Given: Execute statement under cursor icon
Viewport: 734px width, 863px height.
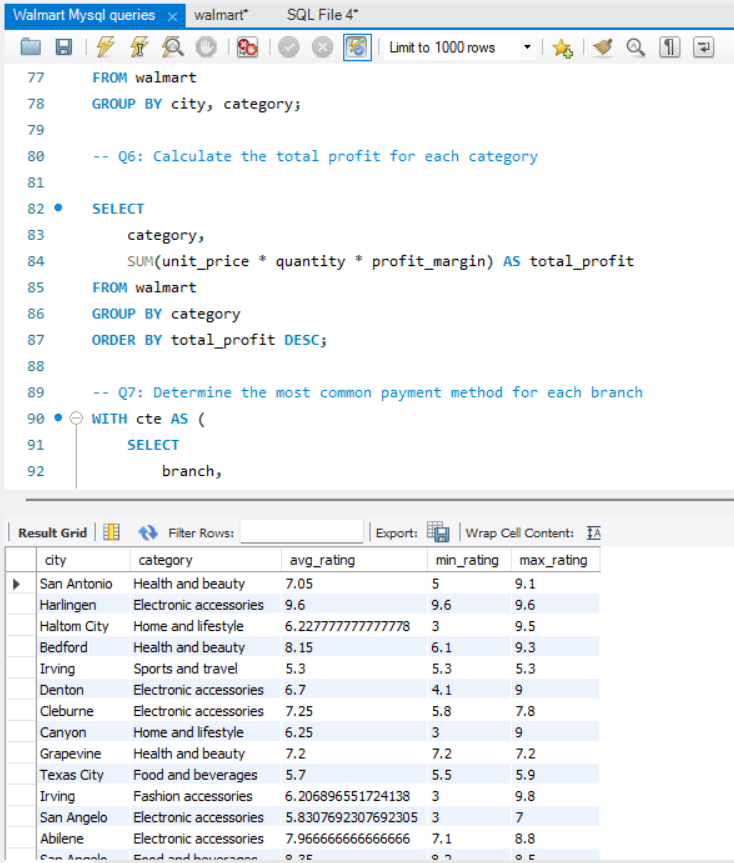Looking at the screenshot, I should 140,47.
